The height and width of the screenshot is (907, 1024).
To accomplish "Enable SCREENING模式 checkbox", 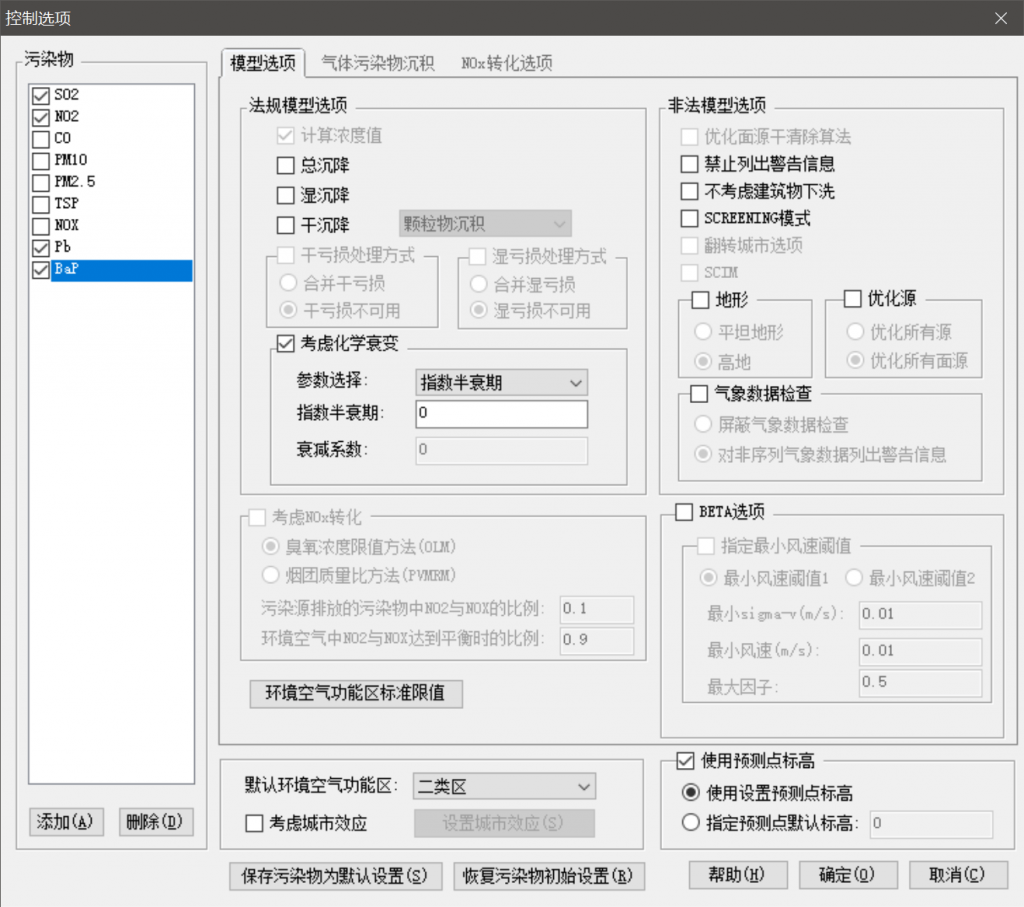I will coord(689,218).
